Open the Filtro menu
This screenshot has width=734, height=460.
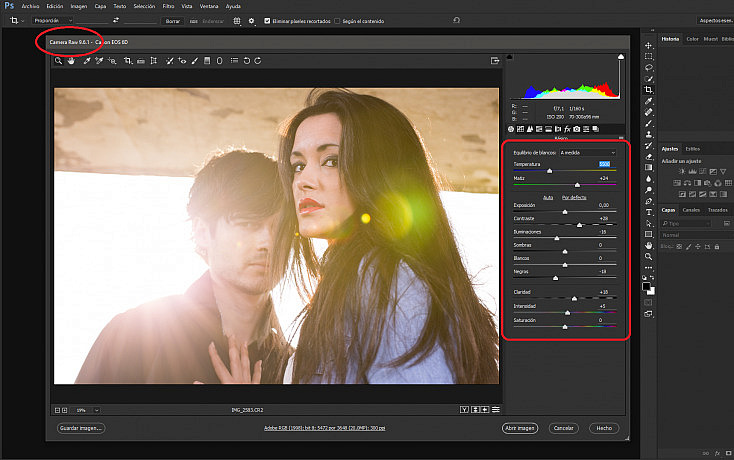(x=168, y=6)
